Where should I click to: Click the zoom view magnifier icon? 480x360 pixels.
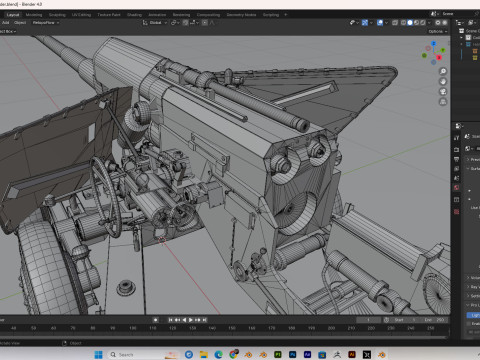(x=443, y=71)
